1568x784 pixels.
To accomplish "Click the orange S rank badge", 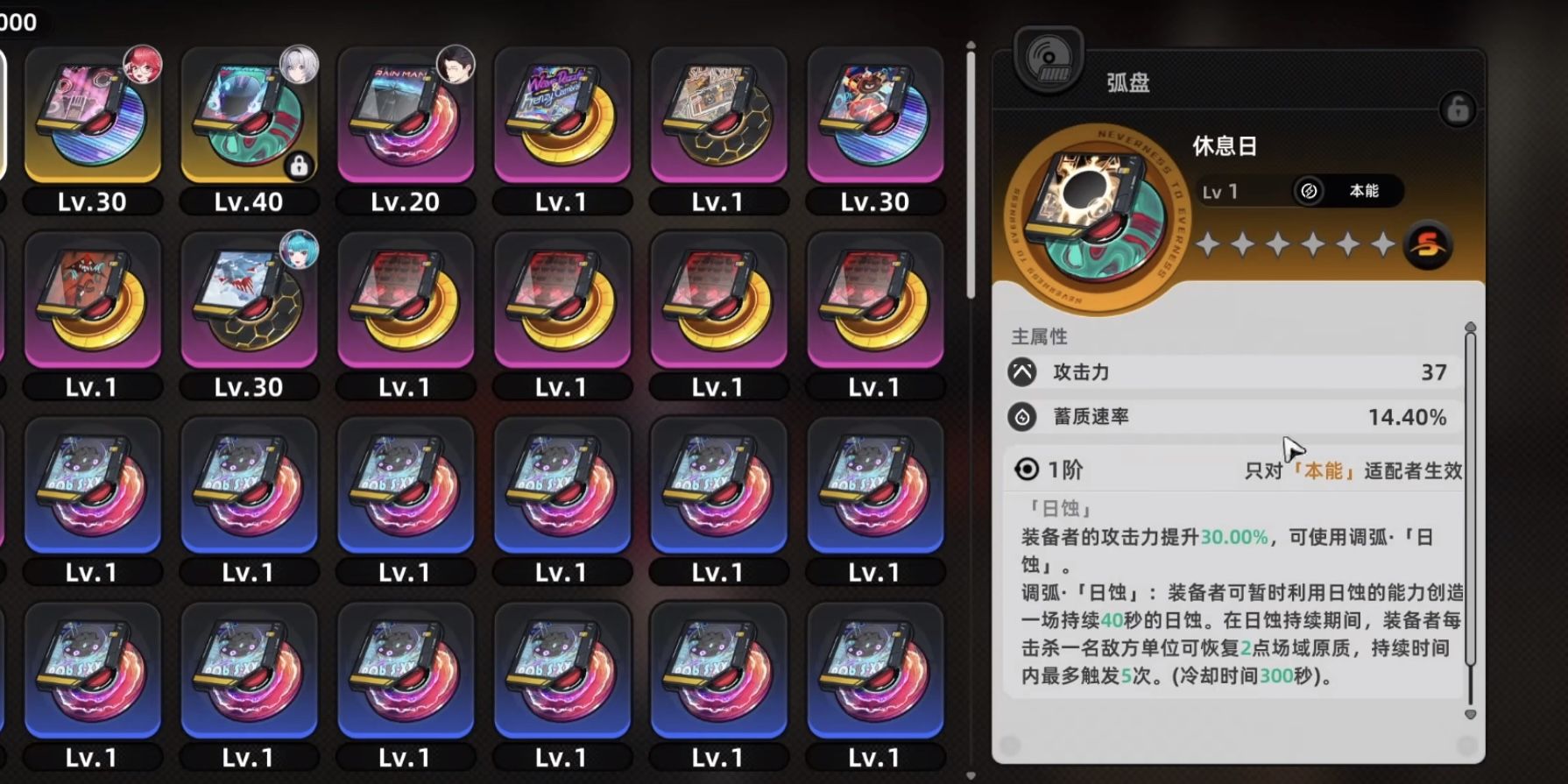I will [x=1428, y=245].
